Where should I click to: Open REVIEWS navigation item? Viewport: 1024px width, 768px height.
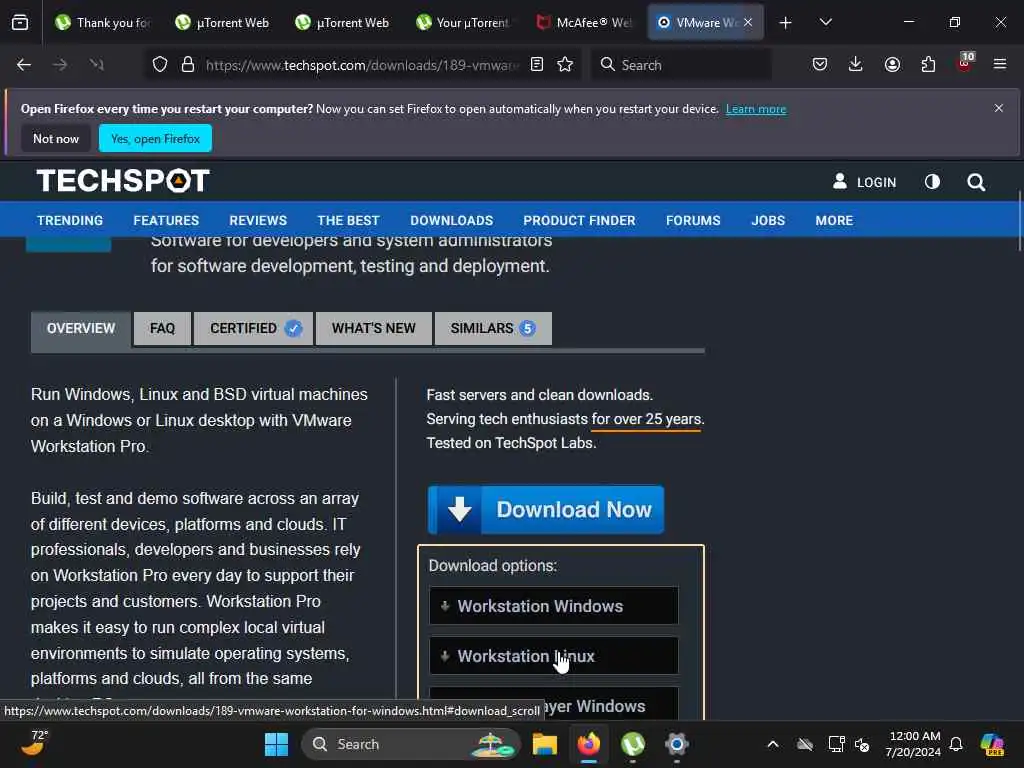coord(258,221)
